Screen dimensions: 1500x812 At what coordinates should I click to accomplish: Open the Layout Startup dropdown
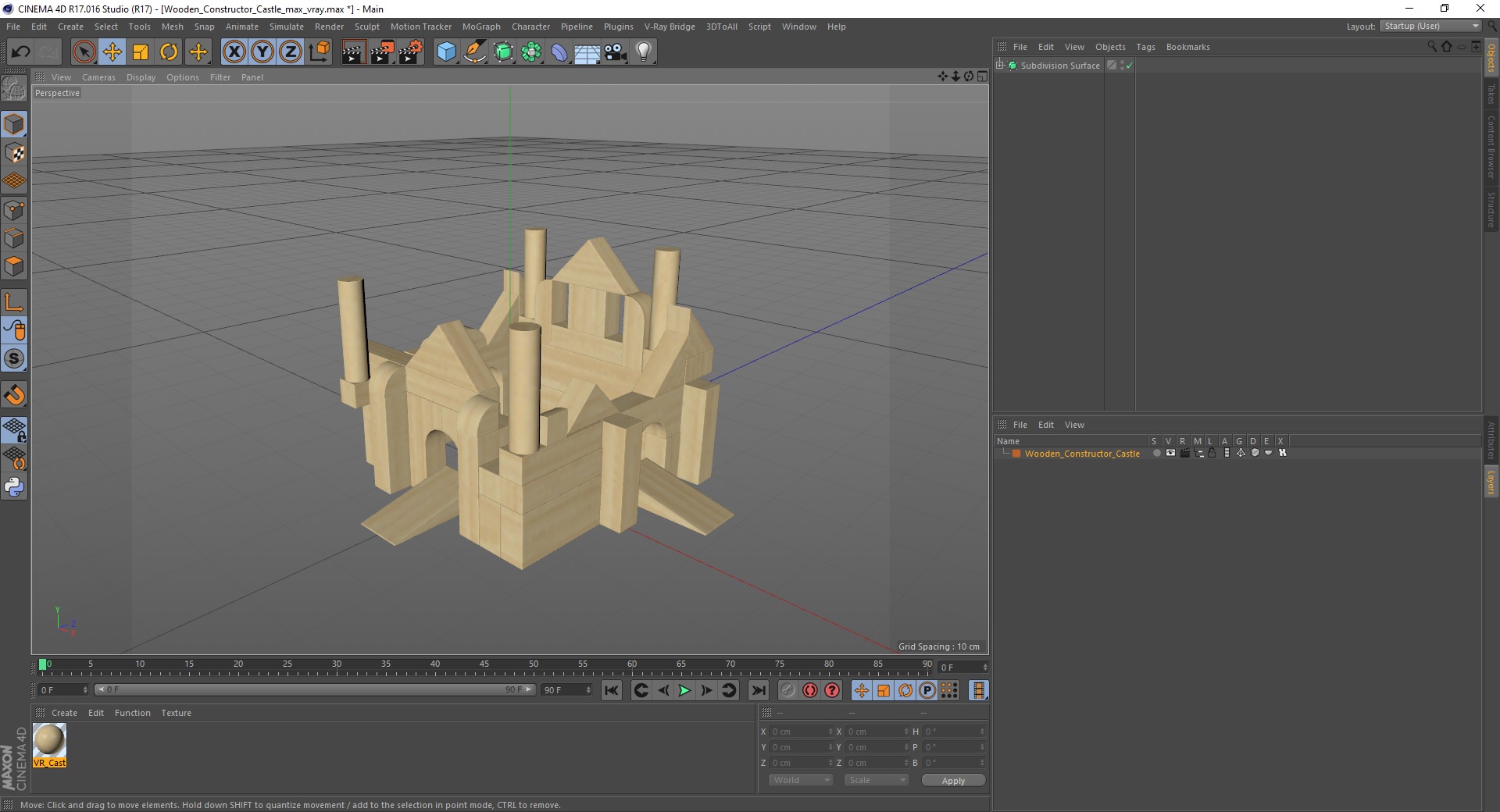(x=1431, y=27)
